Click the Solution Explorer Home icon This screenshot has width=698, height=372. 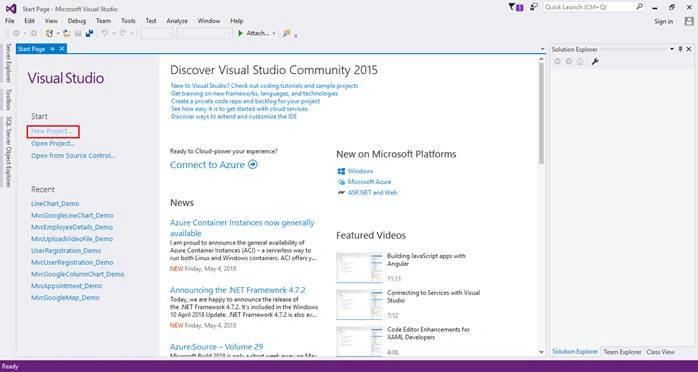click(580, 62)
